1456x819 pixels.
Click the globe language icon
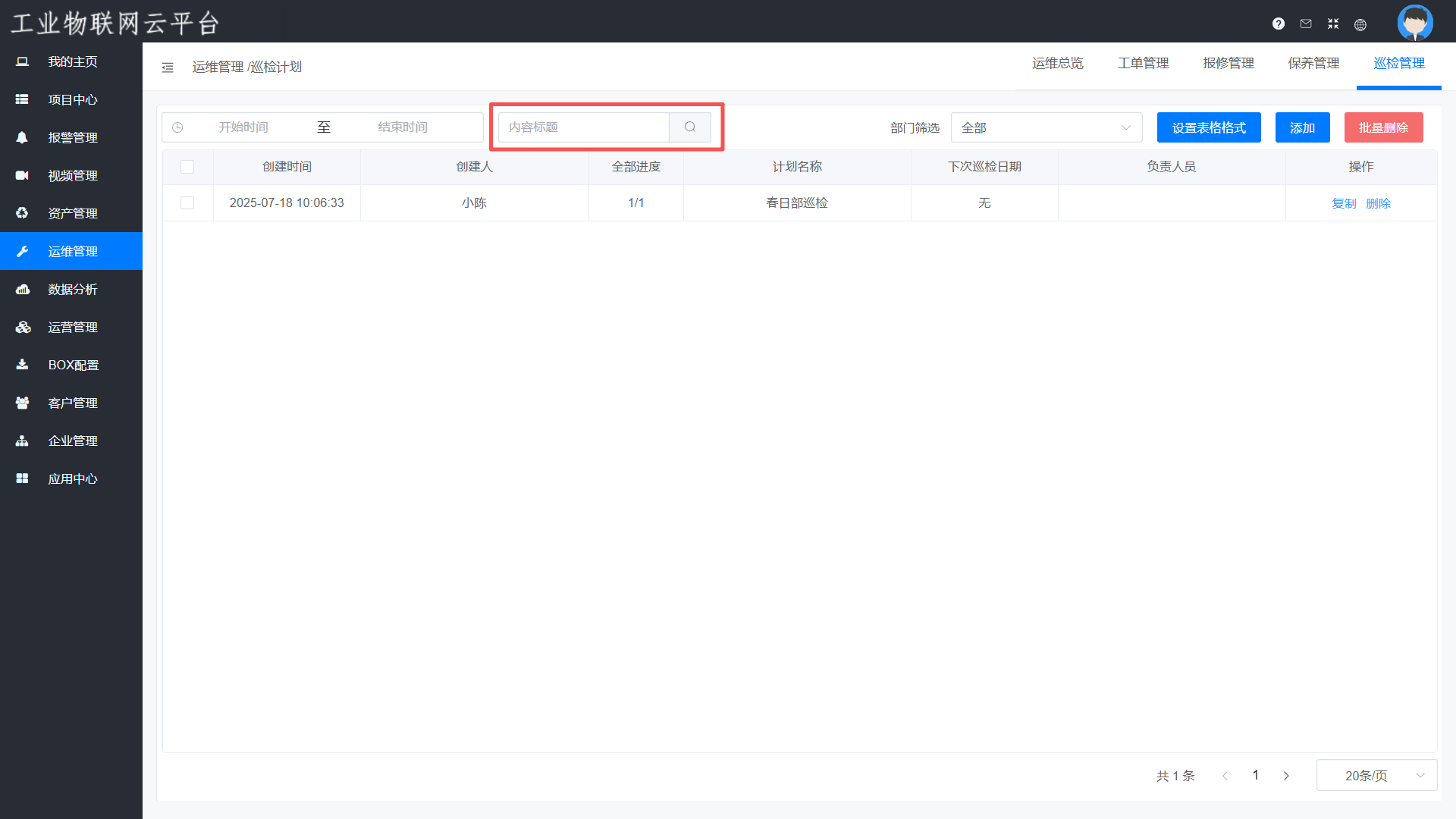(x=1360, y=24)
